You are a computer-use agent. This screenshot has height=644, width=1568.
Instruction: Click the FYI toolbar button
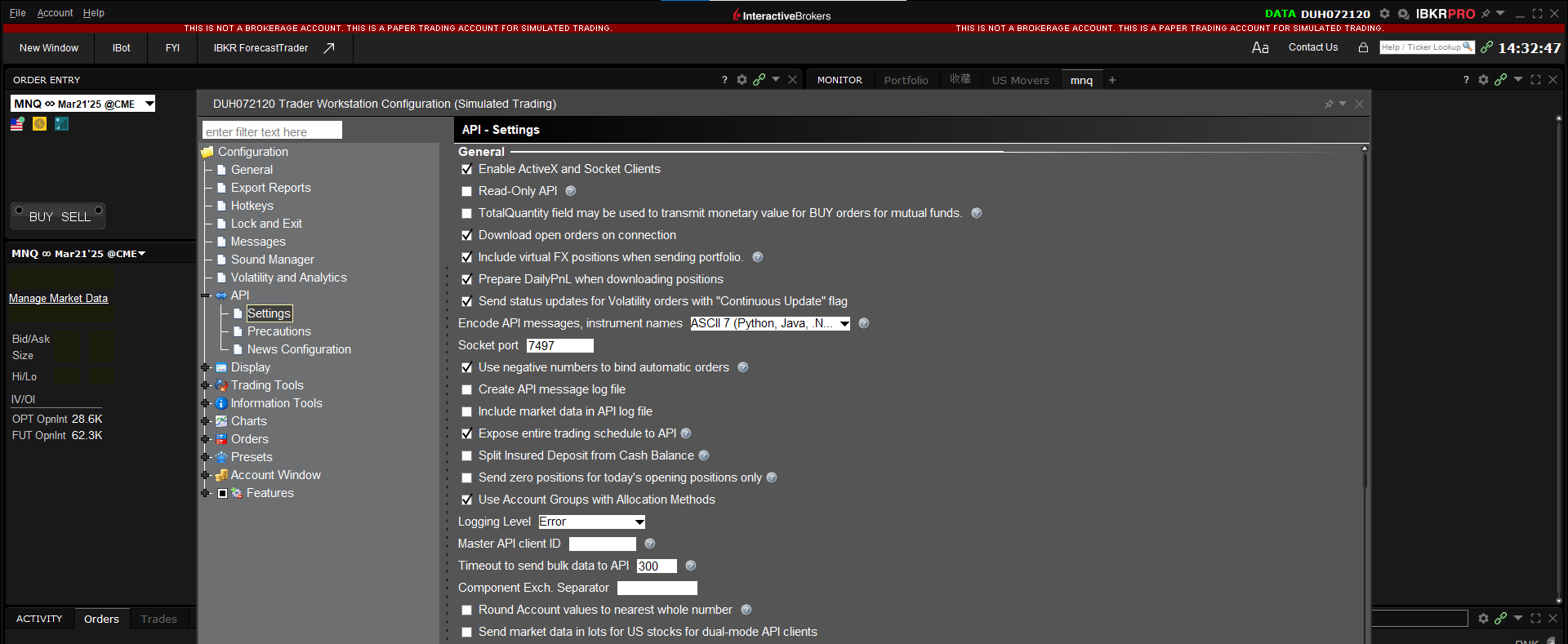172,48
